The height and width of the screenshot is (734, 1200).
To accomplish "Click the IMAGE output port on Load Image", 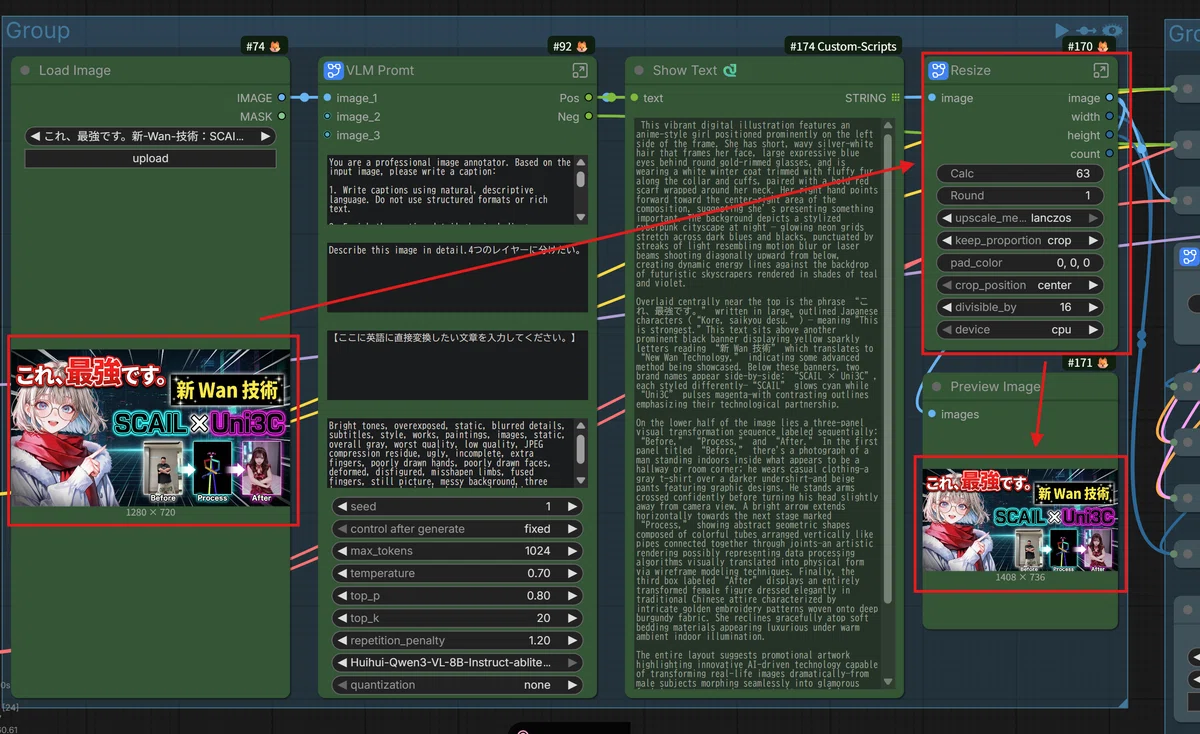I will click(282, 98).
